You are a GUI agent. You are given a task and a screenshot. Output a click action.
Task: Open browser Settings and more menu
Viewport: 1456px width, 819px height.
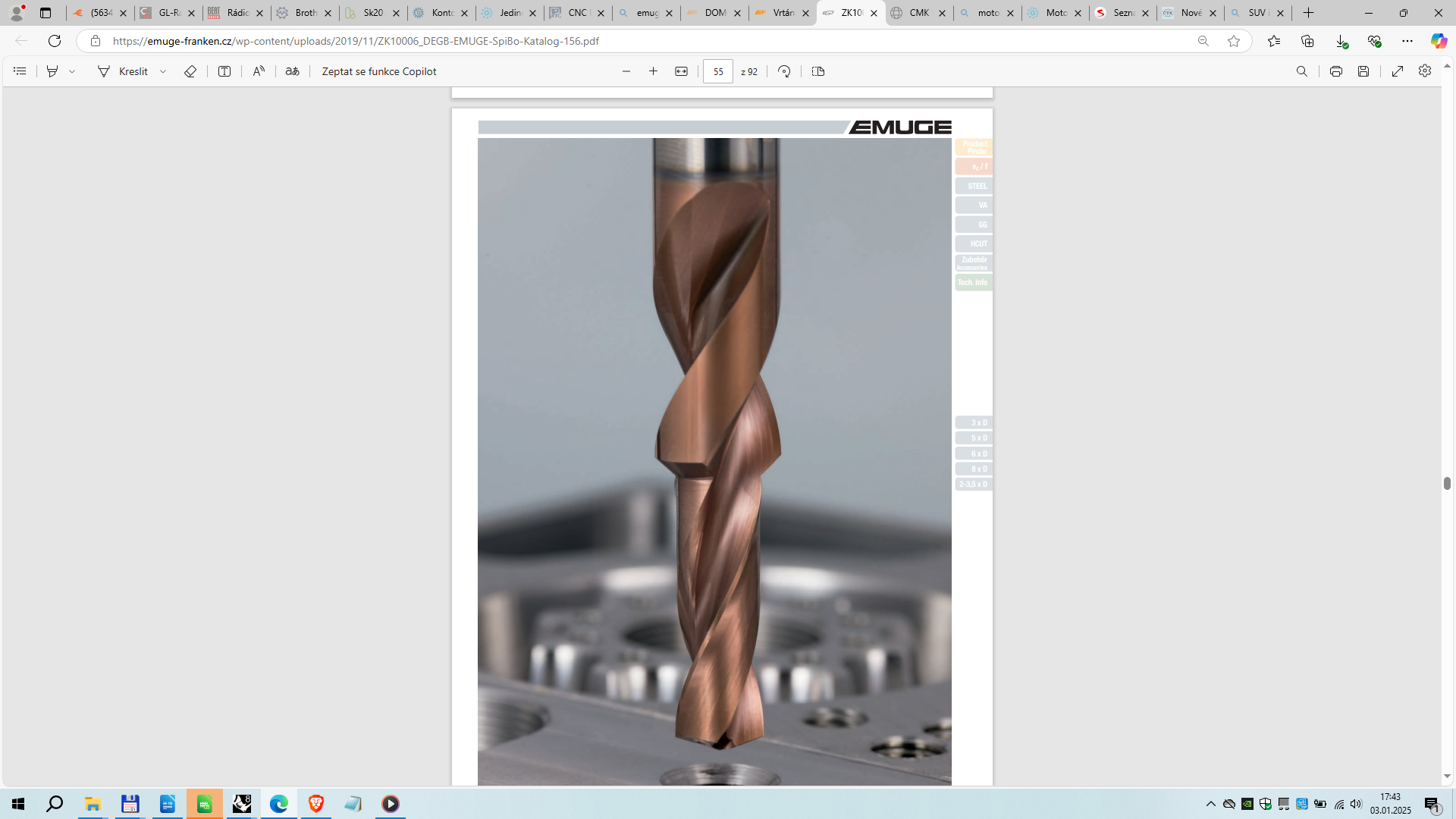click(1407, 41)
